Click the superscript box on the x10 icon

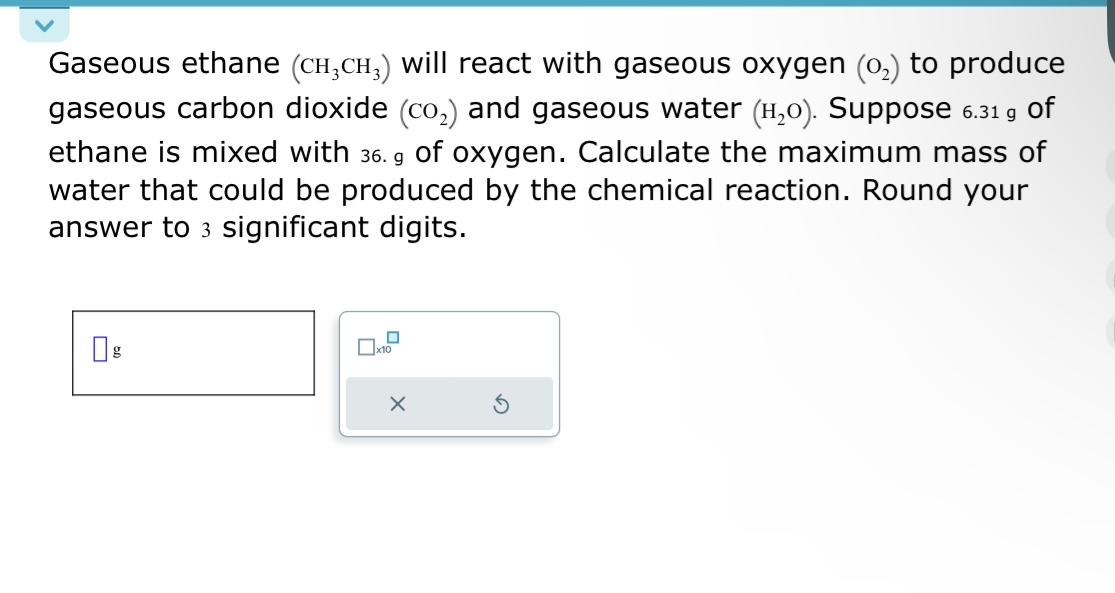[394, 337]
